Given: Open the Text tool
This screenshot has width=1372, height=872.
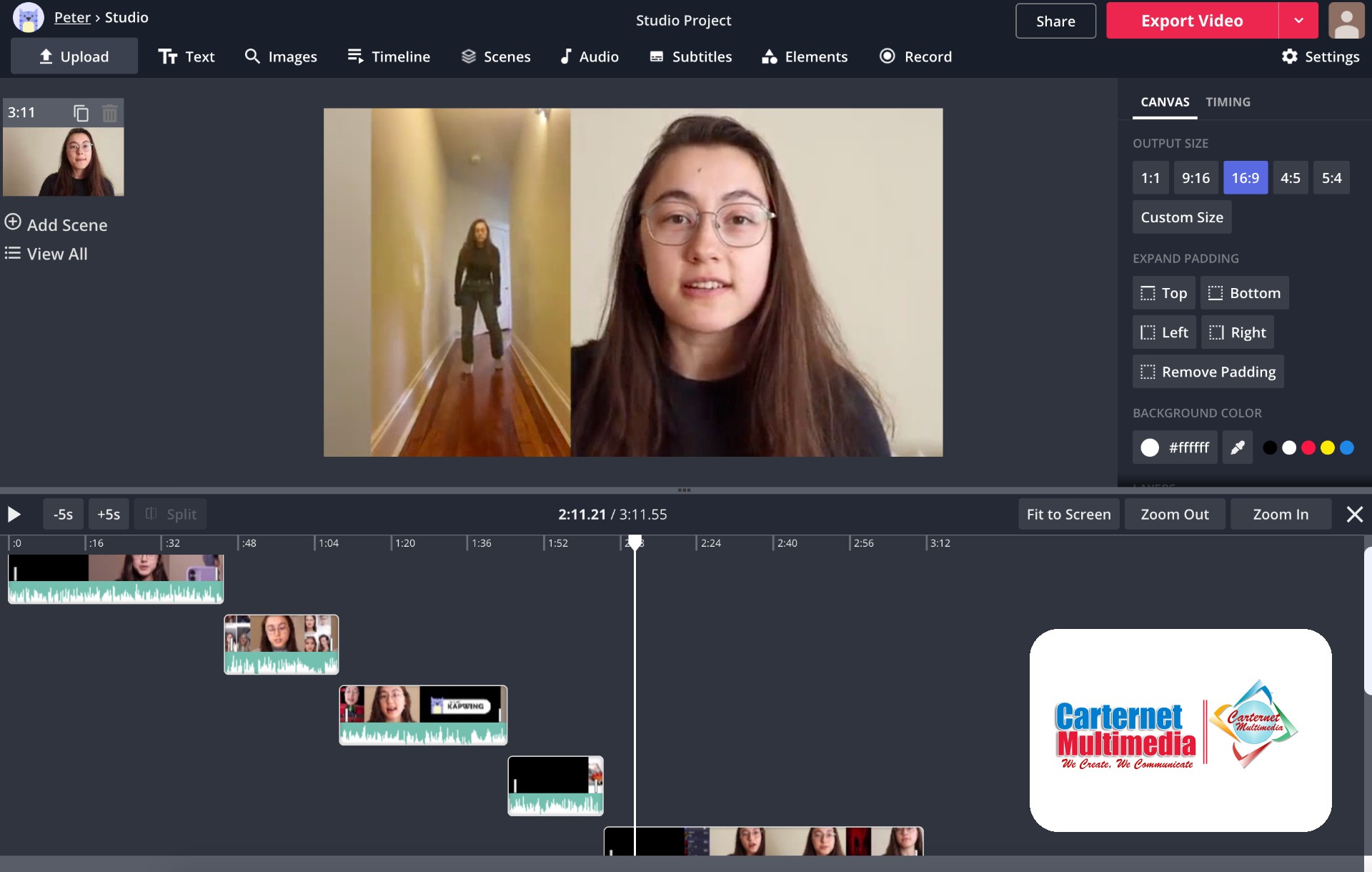Looking at the screenshot, I should [187, 56].
